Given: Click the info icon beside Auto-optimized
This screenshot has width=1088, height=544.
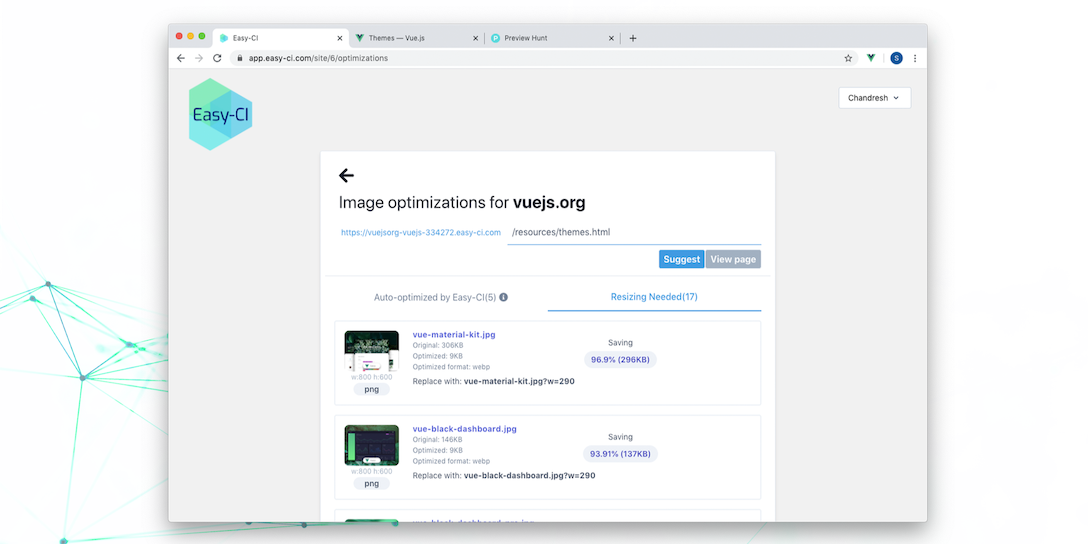Looking at the screenshot, I should [504, 297].
